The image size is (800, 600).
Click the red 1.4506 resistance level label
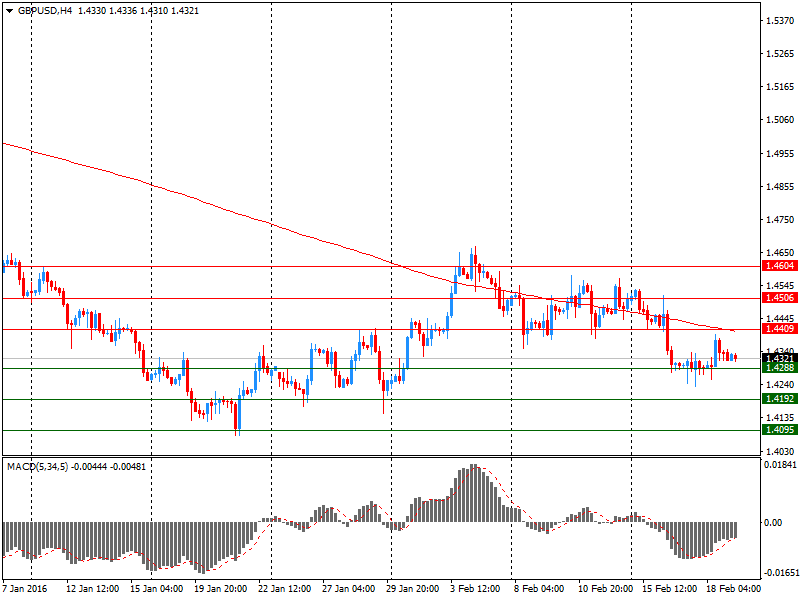click(780, 298)
